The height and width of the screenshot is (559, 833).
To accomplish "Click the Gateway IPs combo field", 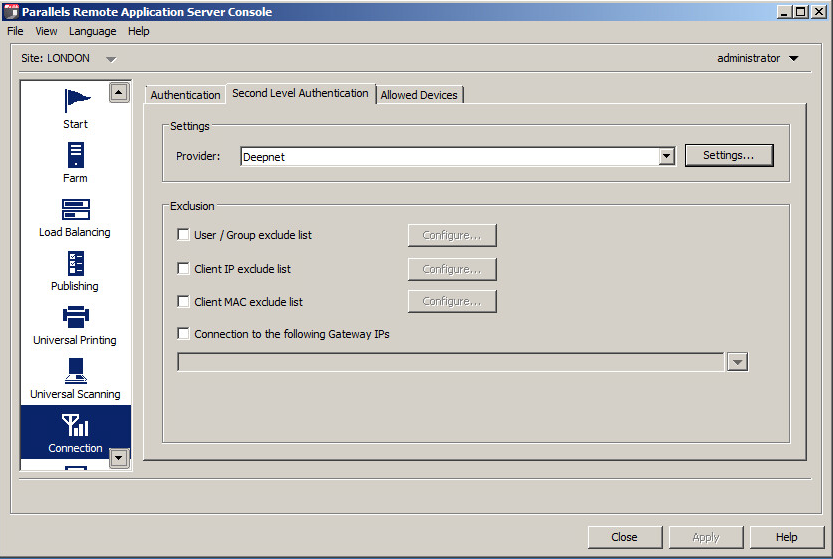I will (x=451, y=362).
